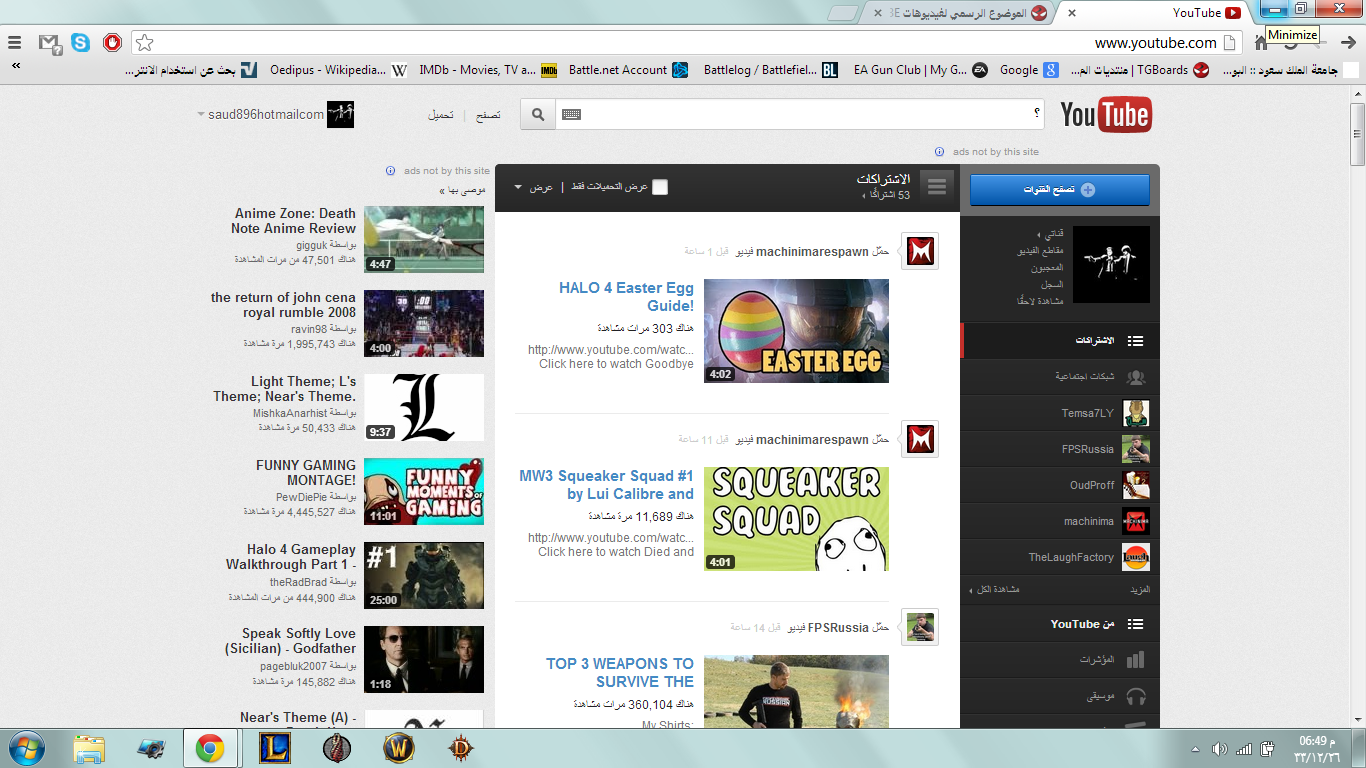The height and width of the screenshot is (768, 1366).
Task: Switch to the الموضوع الرسمي tab
Action: click(x=961, y=13)
